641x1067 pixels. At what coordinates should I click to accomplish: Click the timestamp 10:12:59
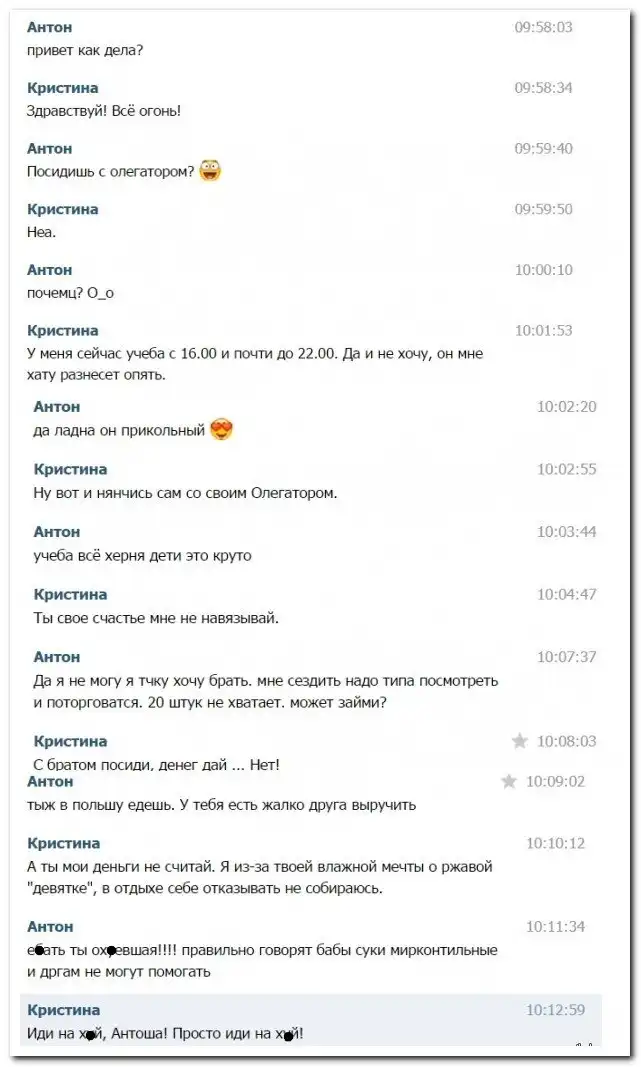[555, 1010]
